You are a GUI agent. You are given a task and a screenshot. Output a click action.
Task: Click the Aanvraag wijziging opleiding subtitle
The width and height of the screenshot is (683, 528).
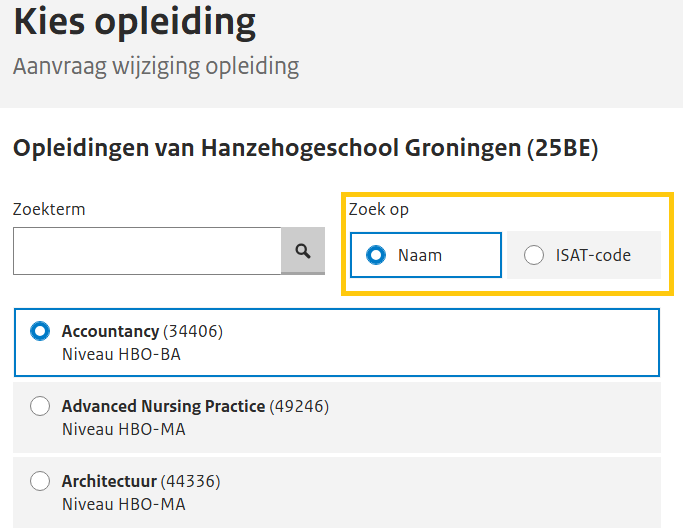(x=156, y=67)
